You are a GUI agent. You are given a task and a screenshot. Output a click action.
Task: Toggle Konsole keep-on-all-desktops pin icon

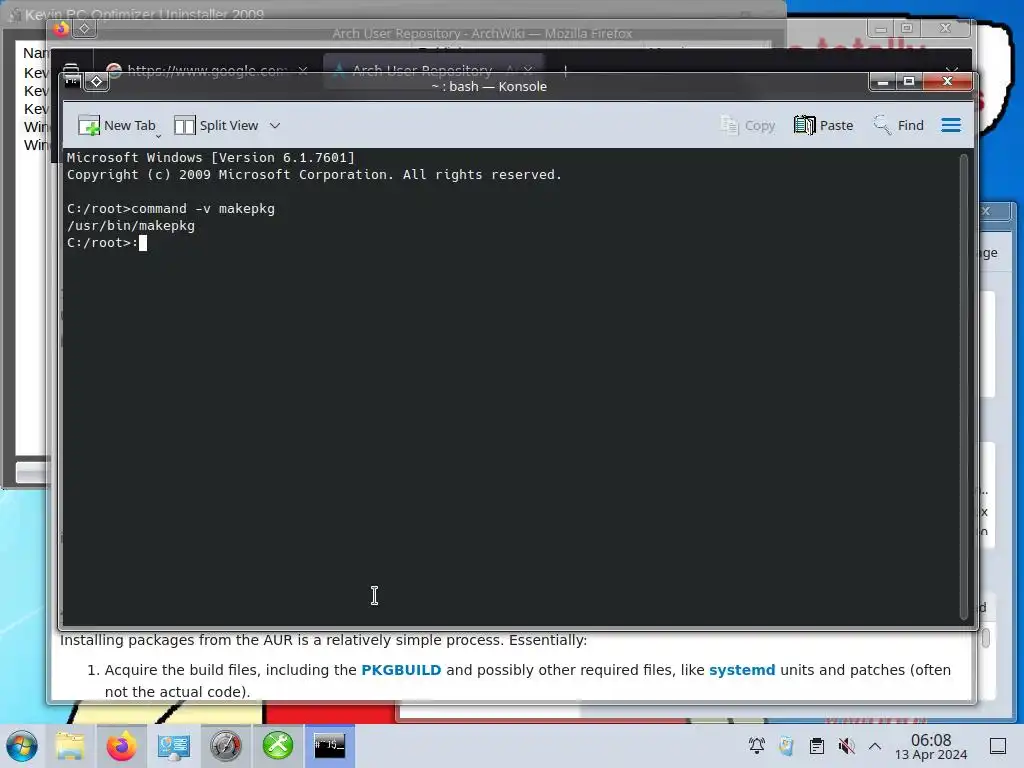coord(97,82)
